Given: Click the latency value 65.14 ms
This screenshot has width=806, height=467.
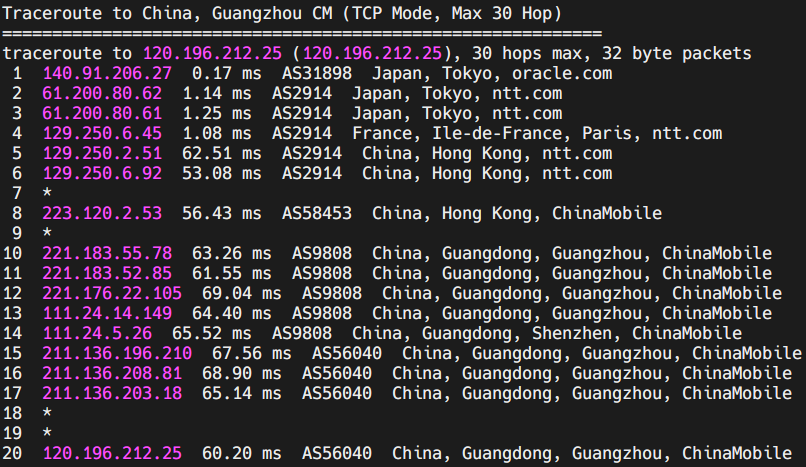Looking at the screenshot, I should [242, 394].
